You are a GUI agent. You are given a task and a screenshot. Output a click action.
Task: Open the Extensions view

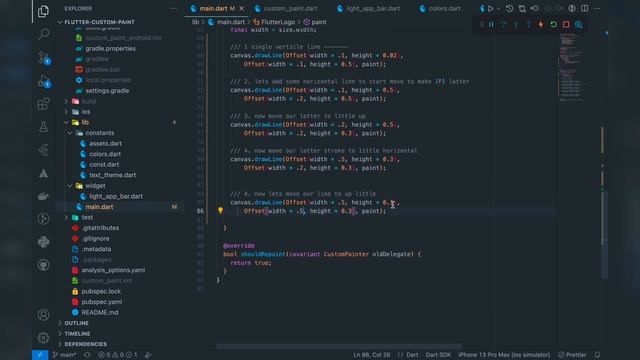pos(43,104)
